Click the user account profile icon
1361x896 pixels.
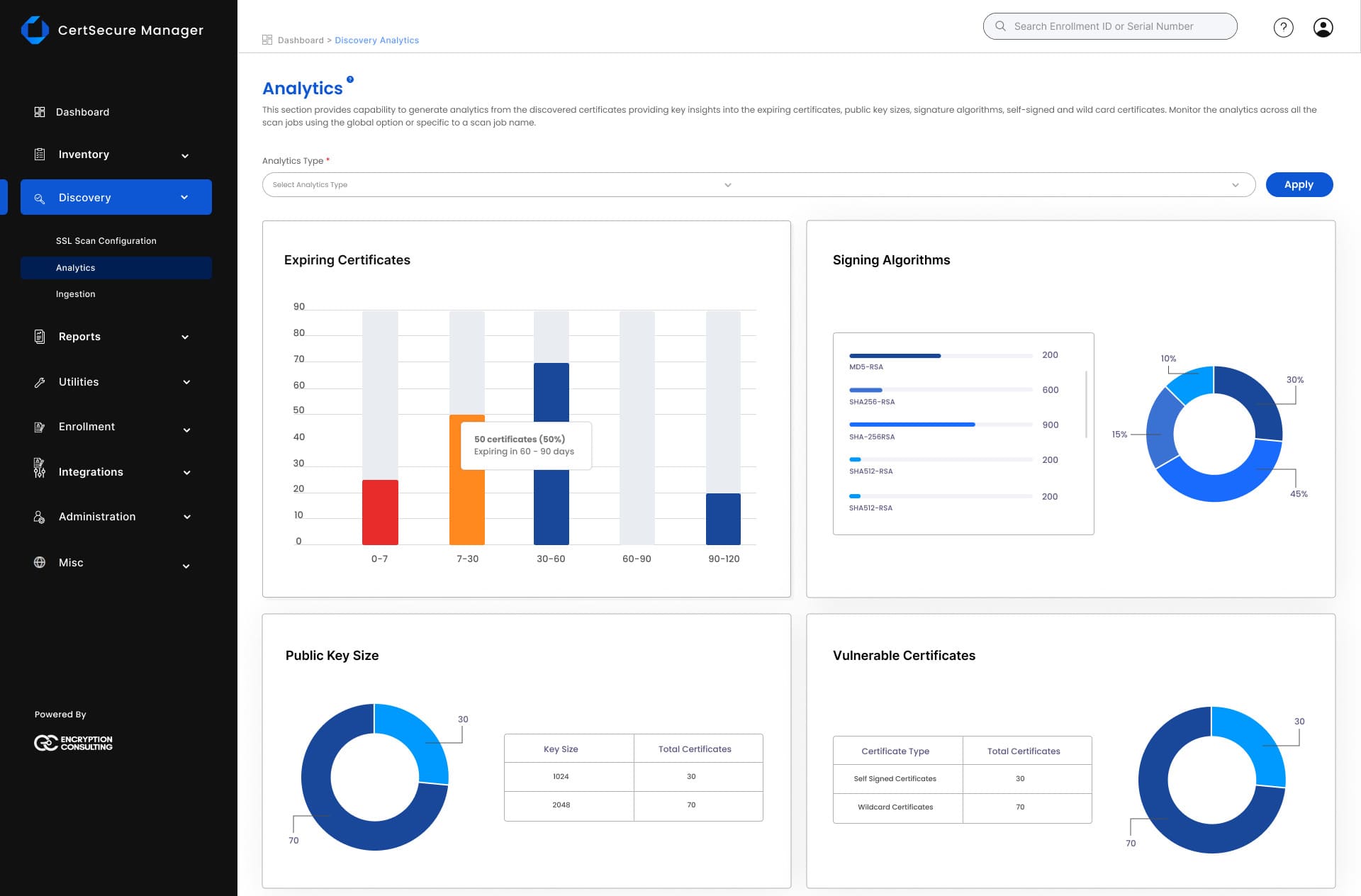[x=1322, y=26]
